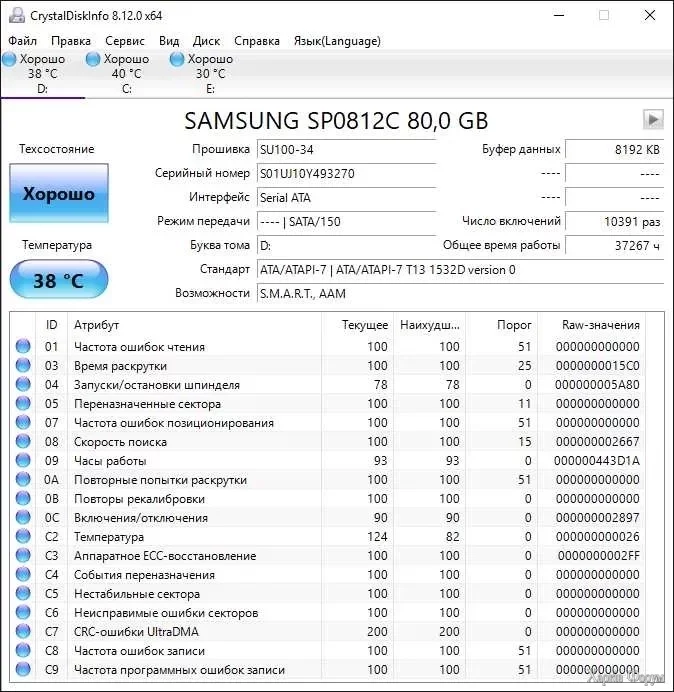The image size is (674, 692).
Task: Select disk E: at 30 °C
Action: click(210, 73)
